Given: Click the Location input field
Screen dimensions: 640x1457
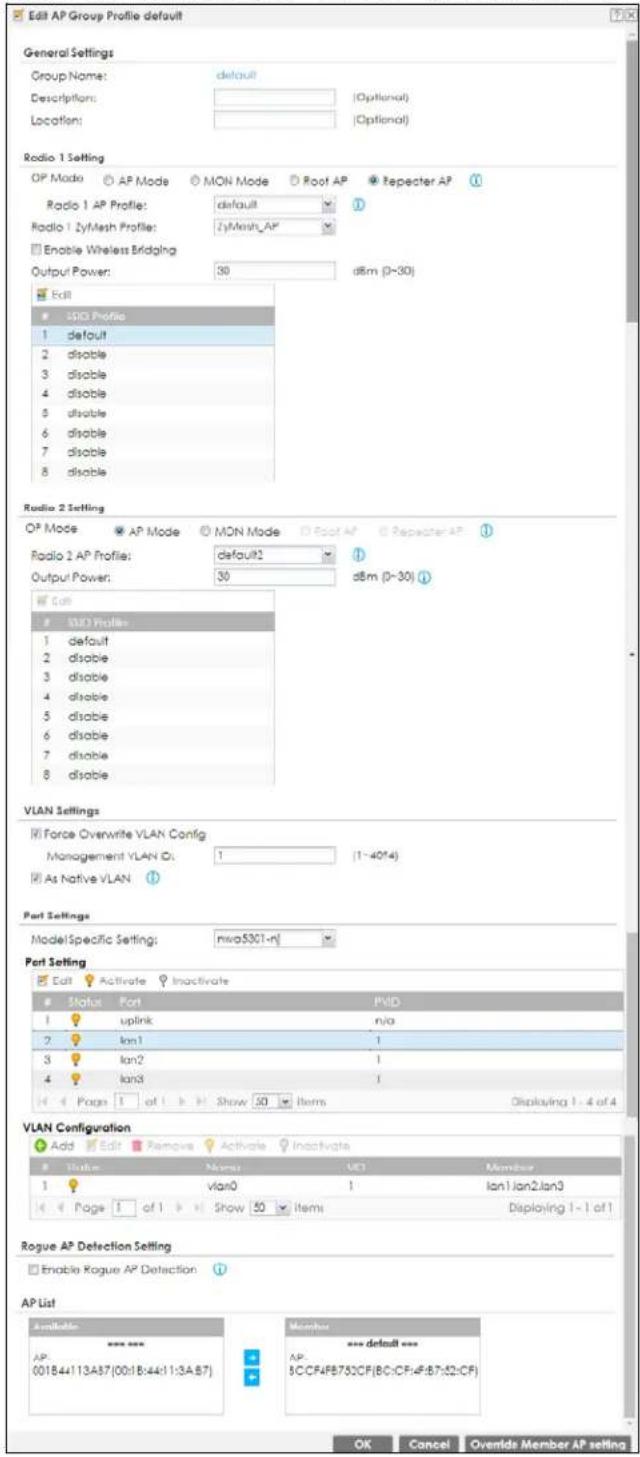Looking at the screenshot, I should [x=274, y=120].
